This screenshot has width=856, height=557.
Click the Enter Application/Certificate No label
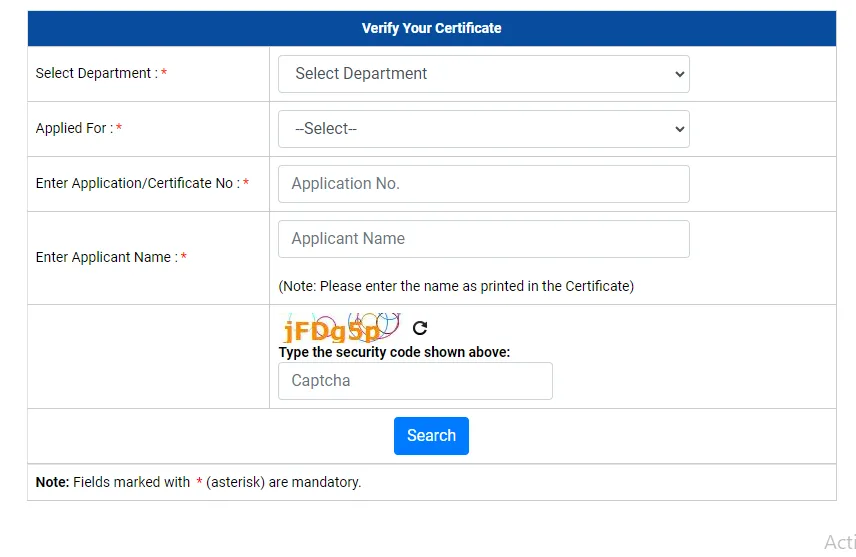[x=137, y=184]
